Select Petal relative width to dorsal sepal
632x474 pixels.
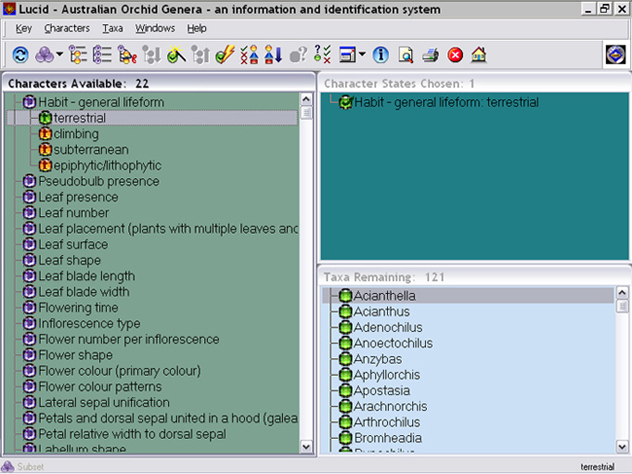pos(132,434)
